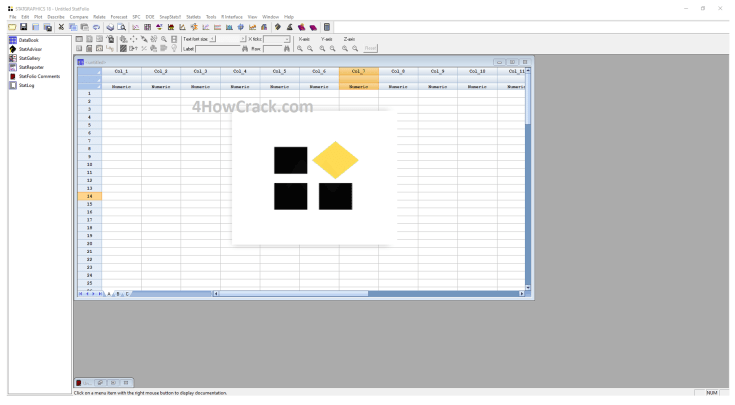The width and height of the screenshot is (735, 405).
Task: Switch to sheet tab A
Action: coord(109,294)
